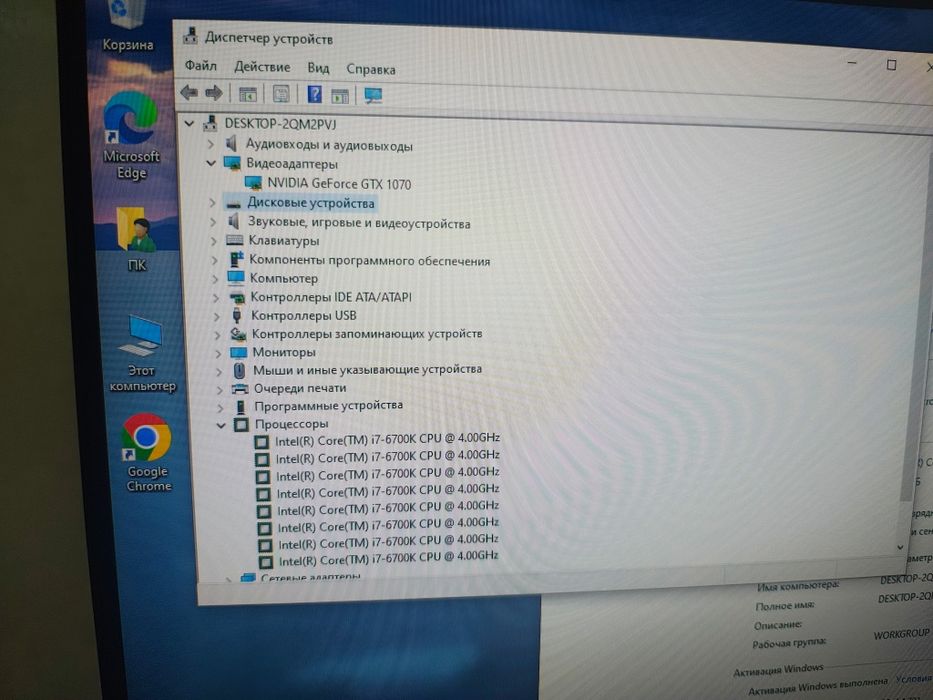Open the Этот компьютер desktop icon

coord(142,354)
